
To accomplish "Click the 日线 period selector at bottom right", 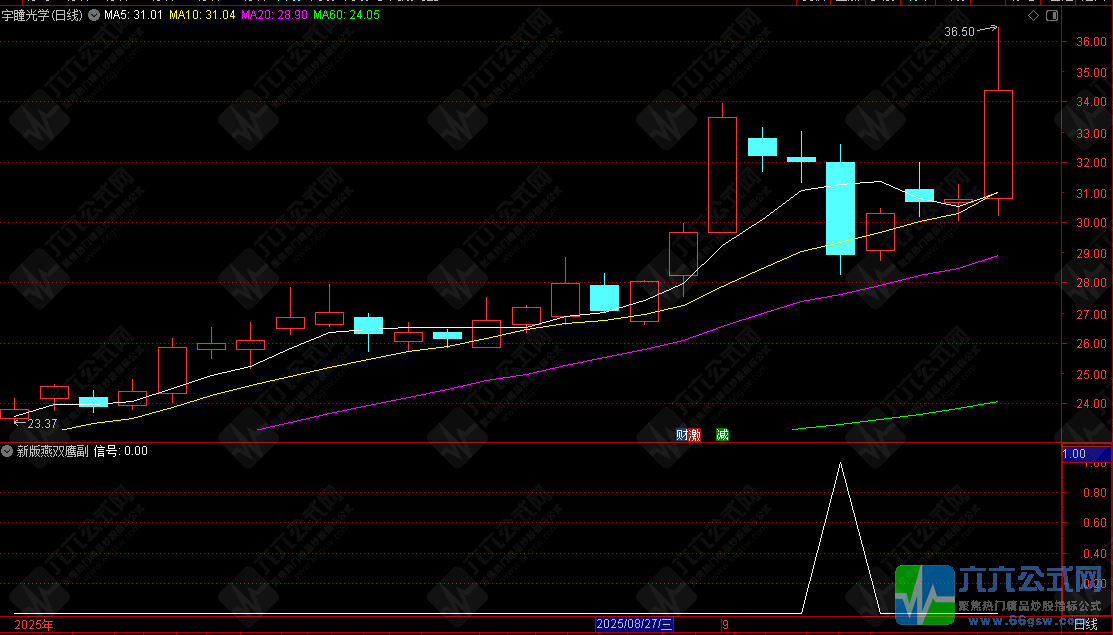I will tap(1086, 624).
